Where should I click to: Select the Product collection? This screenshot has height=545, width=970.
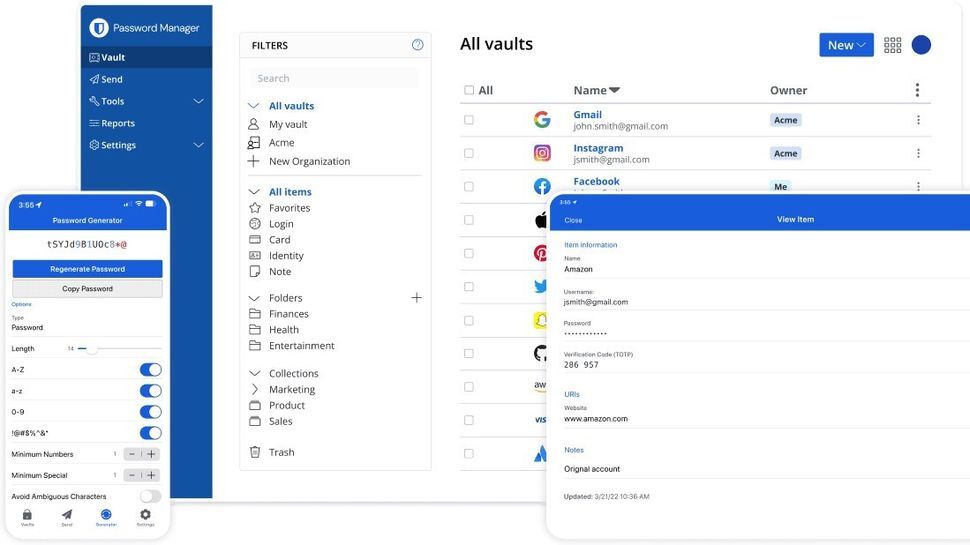tap(286, 405)
